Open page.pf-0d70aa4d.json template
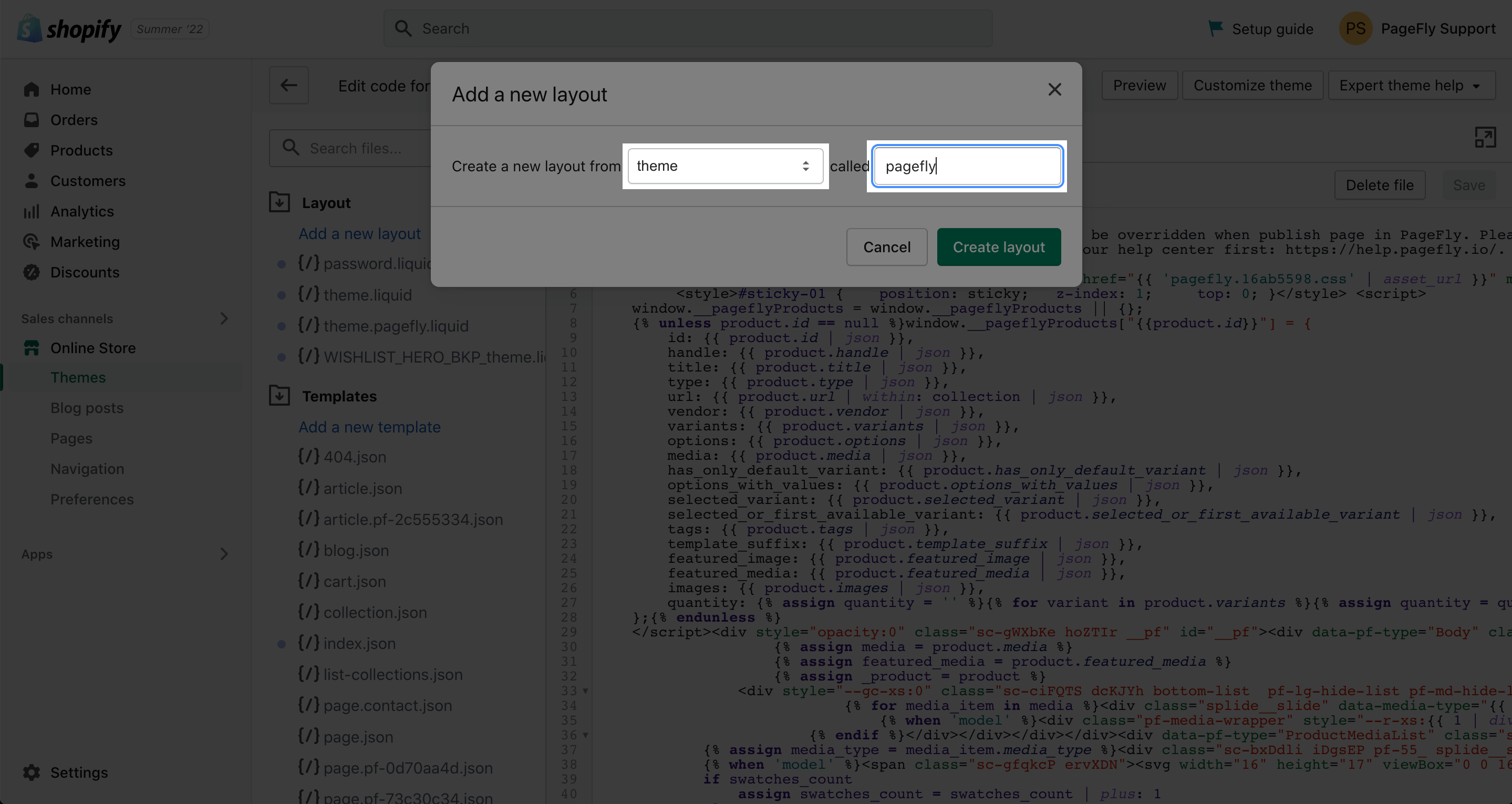1512x804 pixels. [x=395, y=768]
